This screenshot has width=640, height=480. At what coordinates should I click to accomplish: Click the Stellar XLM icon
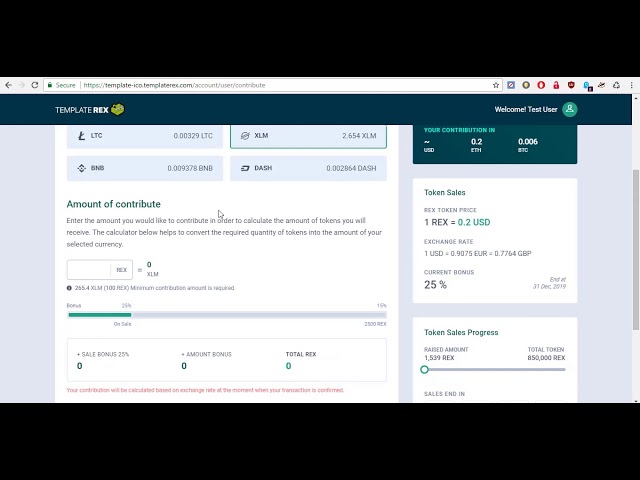pos(245,136)
